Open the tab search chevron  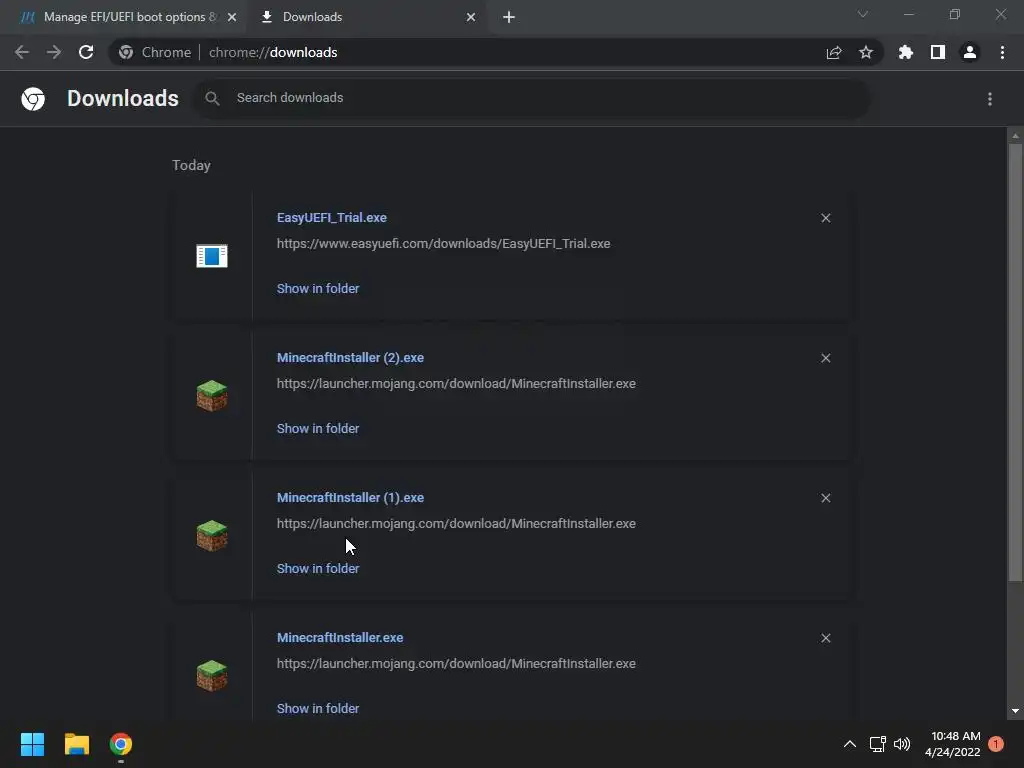(863, 14)
